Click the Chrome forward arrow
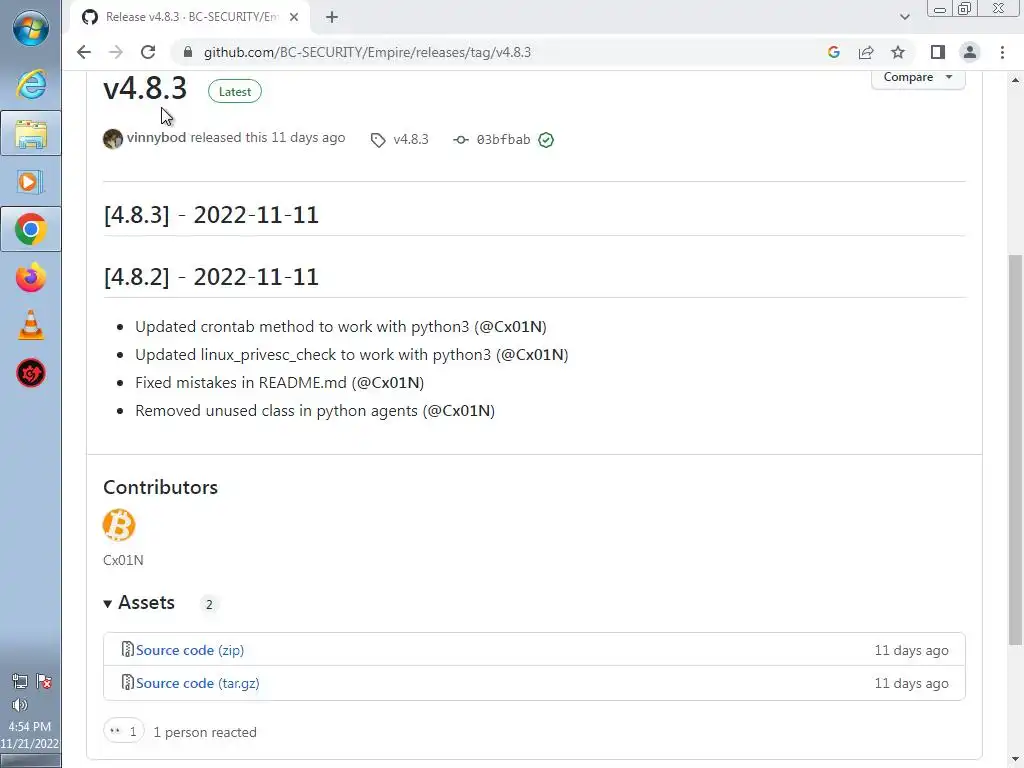This screenshot has height=768, width=1024. coord(116,52)
